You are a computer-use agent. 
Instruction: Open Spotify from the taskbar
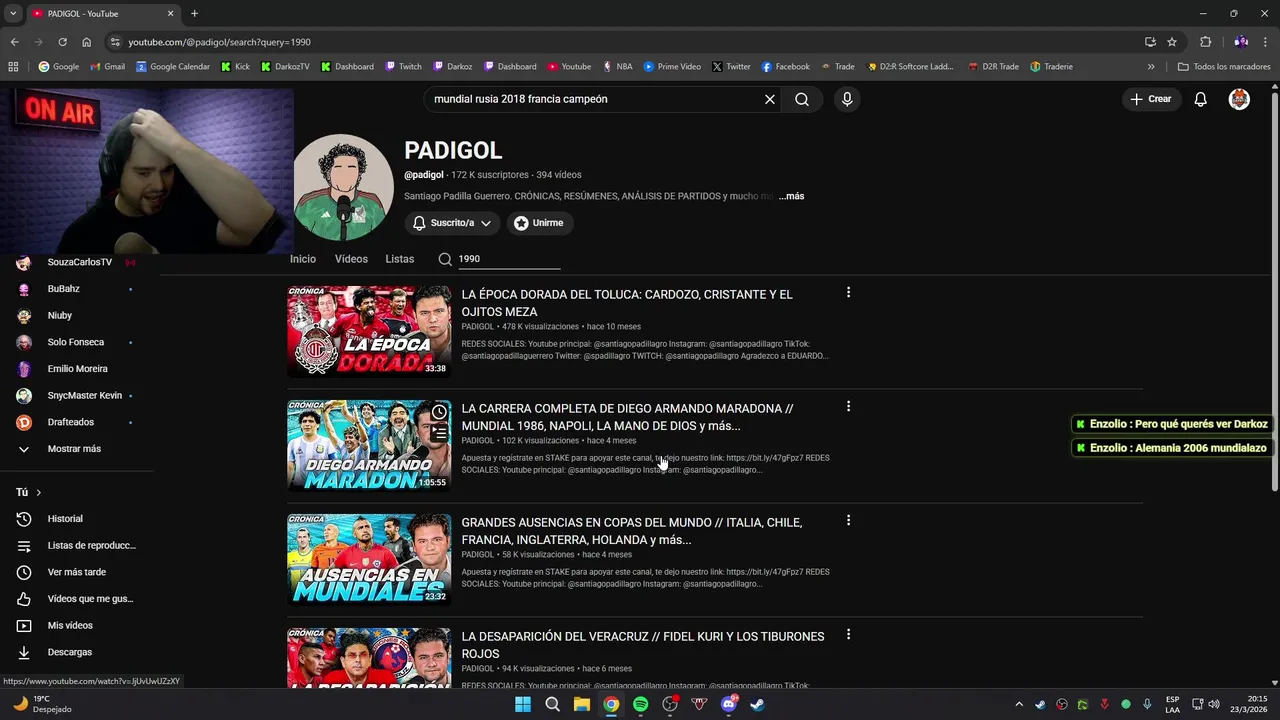(640, 704)
